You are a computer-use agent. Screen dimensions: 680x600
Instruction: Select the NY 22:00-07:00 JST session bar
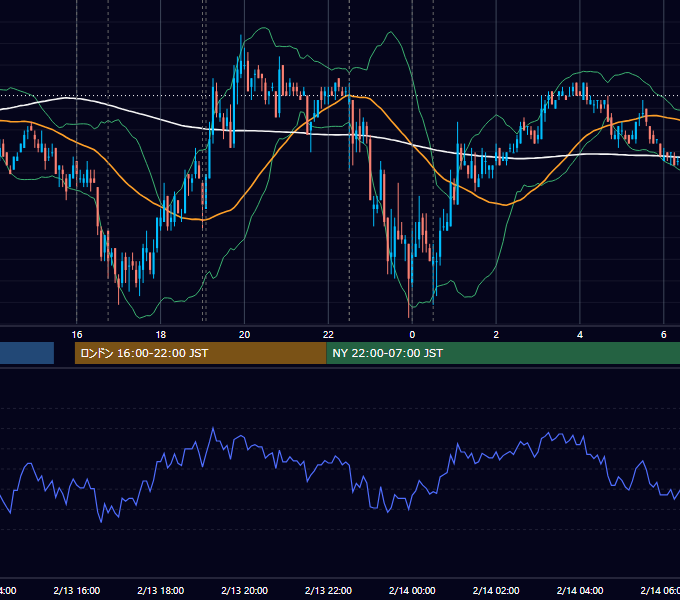[503, 353]
